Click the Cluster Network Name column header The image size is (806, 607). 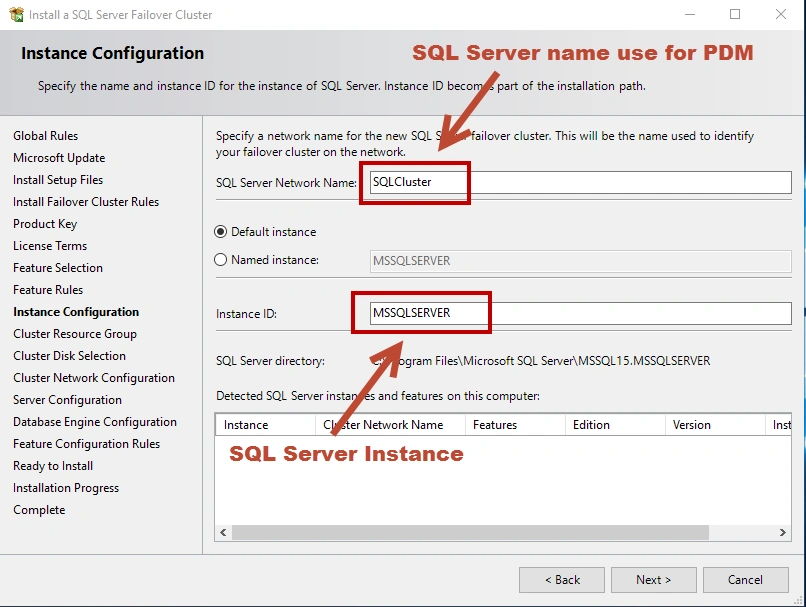390,425
